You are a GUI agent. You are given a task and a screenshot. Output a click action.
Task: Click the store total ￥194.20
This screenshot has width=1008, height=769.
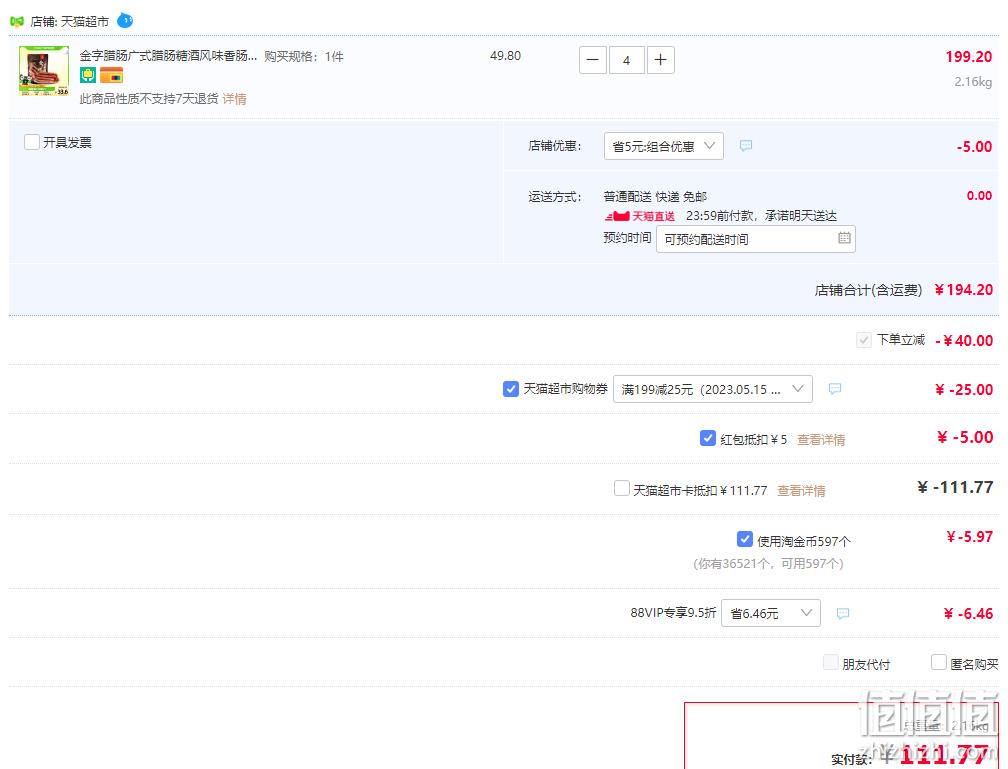pyautogui.click(x=963, y=290)
